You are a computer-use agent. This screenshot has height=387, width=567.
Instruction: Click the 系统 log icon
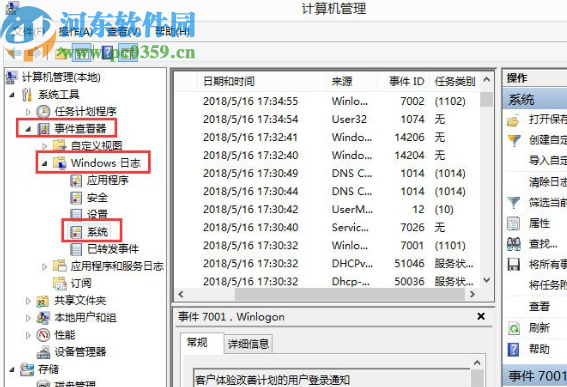pos(76,232)
